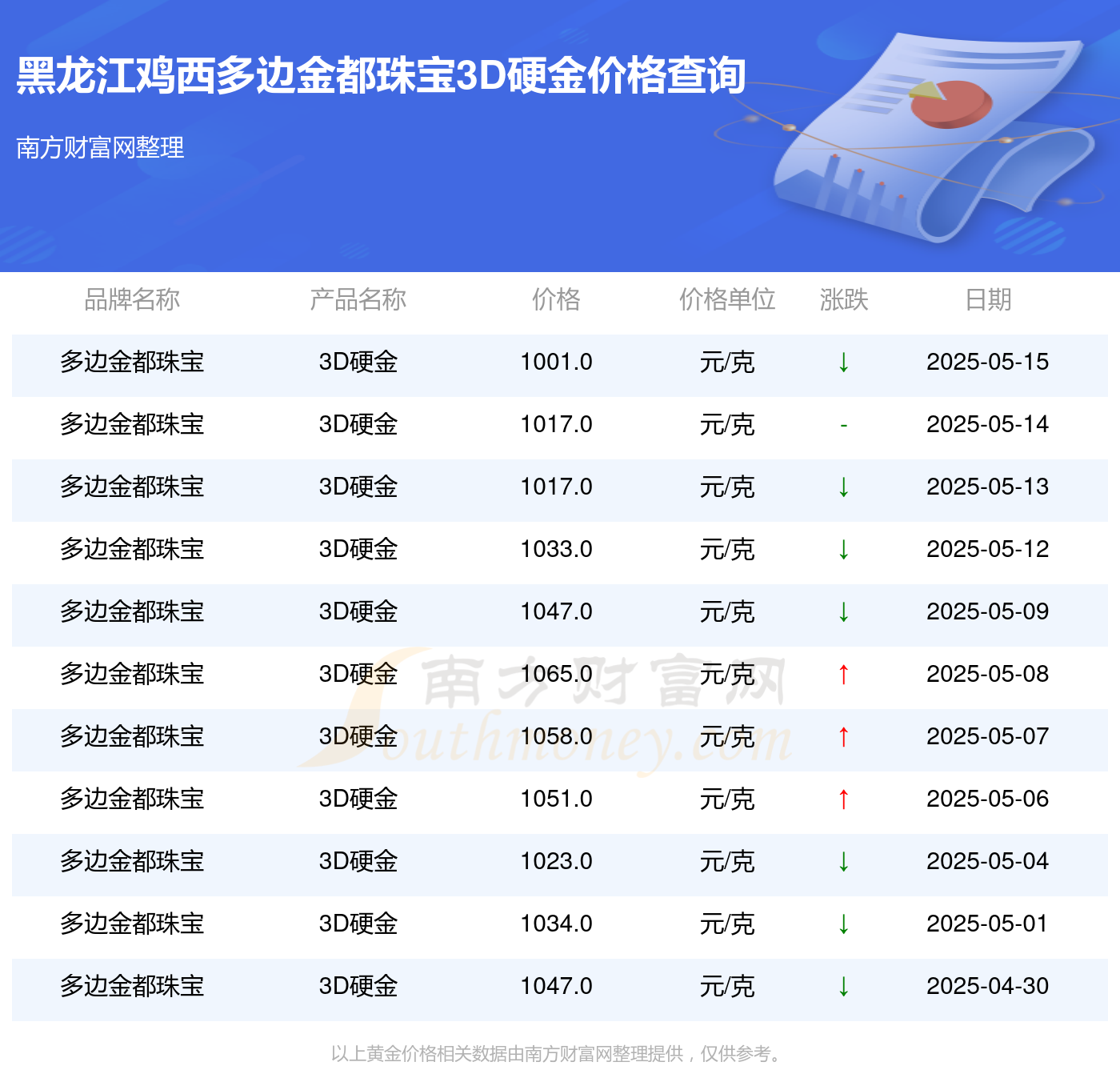1120x1090 pixels.
Task: Click 3D硬金 in the 2025-05-15 row
Action: (x=358, y=362)
